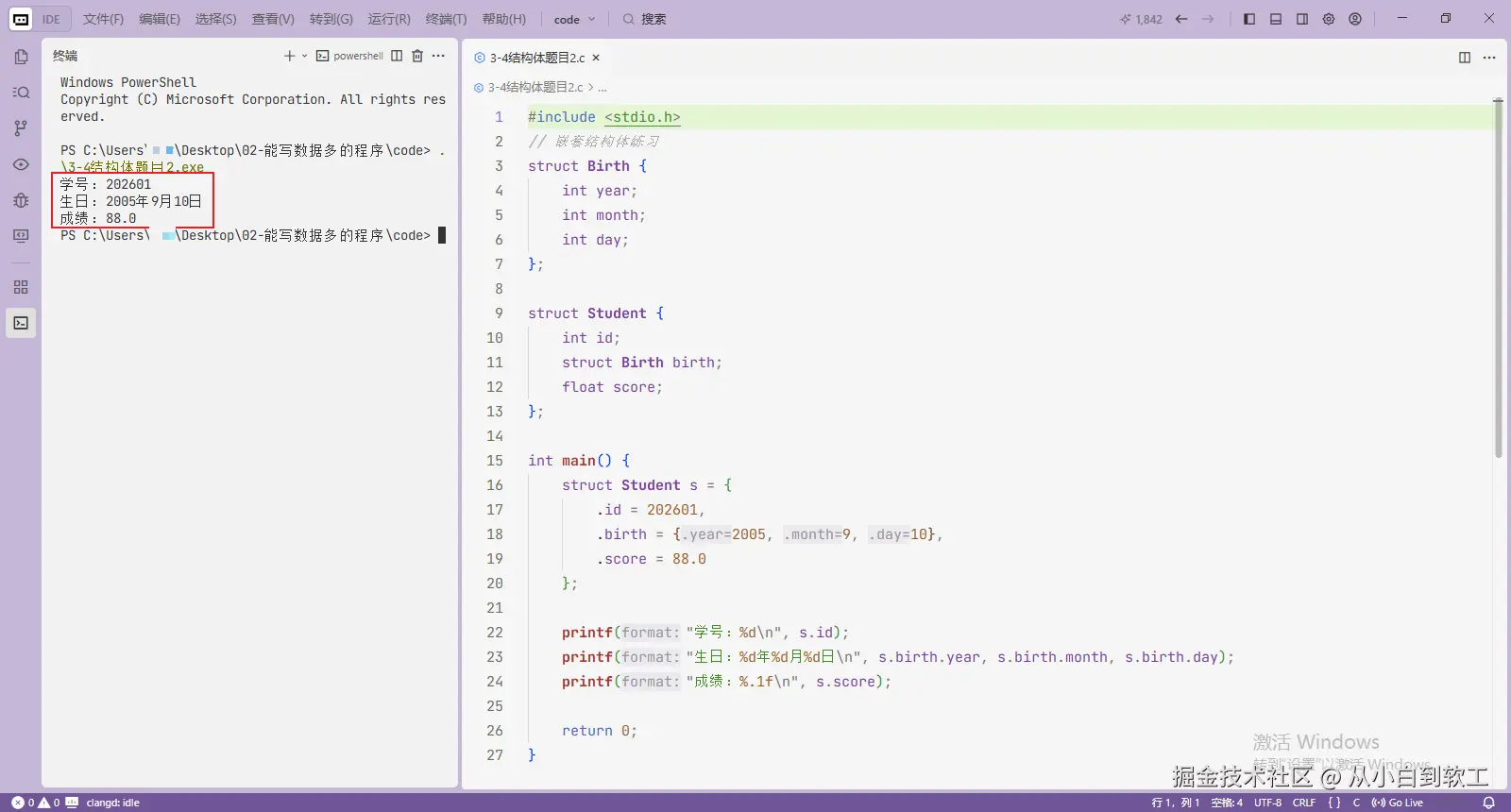Delete the terminal with trash icon

(417, 56)
